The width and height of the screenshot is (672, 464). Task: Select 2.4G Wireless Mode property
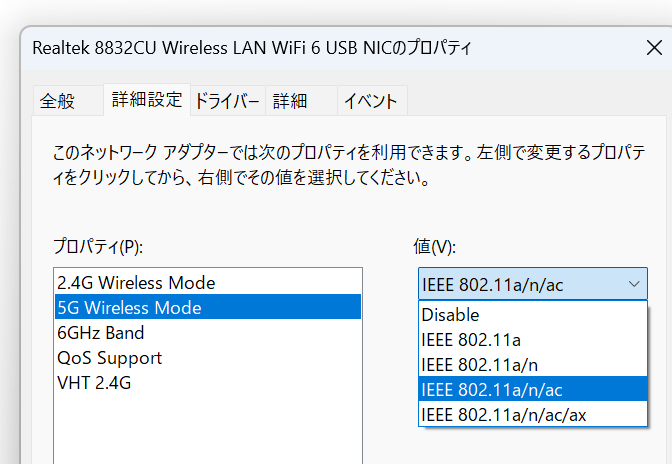pyautogui.click(x=208, y=282)
